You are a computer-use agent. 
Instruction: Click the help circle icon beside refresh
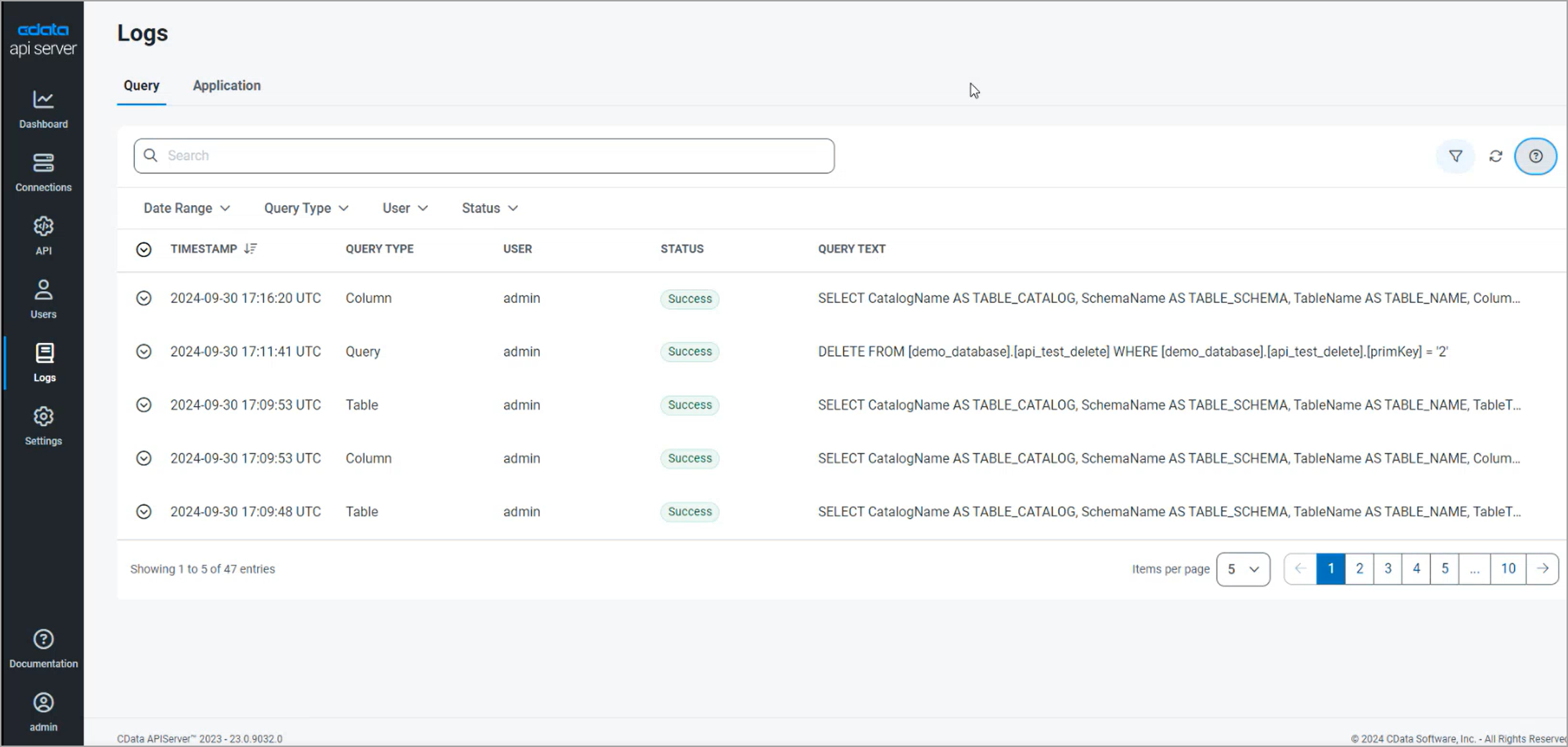(1535, 156)
